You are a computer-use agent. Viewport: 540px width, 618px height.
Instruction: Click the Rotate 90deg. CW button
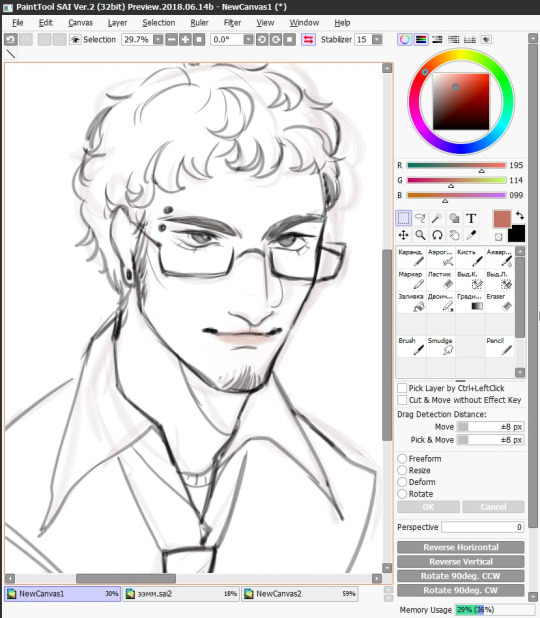[460, 590]
